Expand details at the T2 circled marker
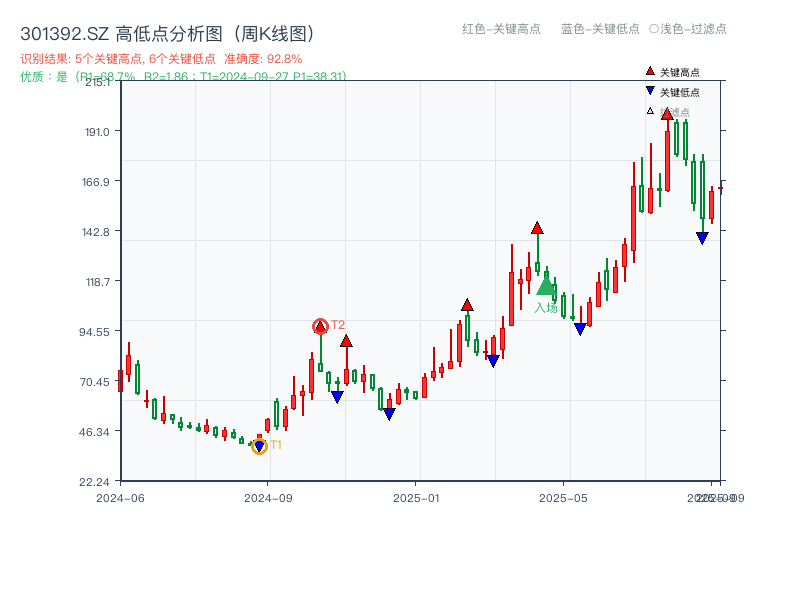Screen dimensions: 800x600 (322, 324)
